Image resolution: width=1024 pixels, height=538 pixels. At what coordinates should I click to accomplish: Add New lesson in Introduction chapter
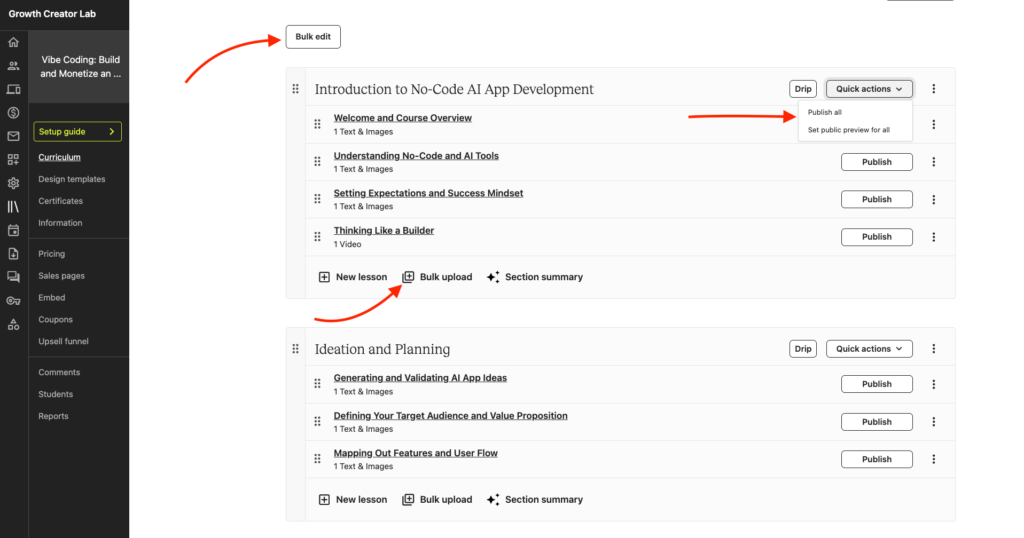pyautogui.click(x=353, y=277)
